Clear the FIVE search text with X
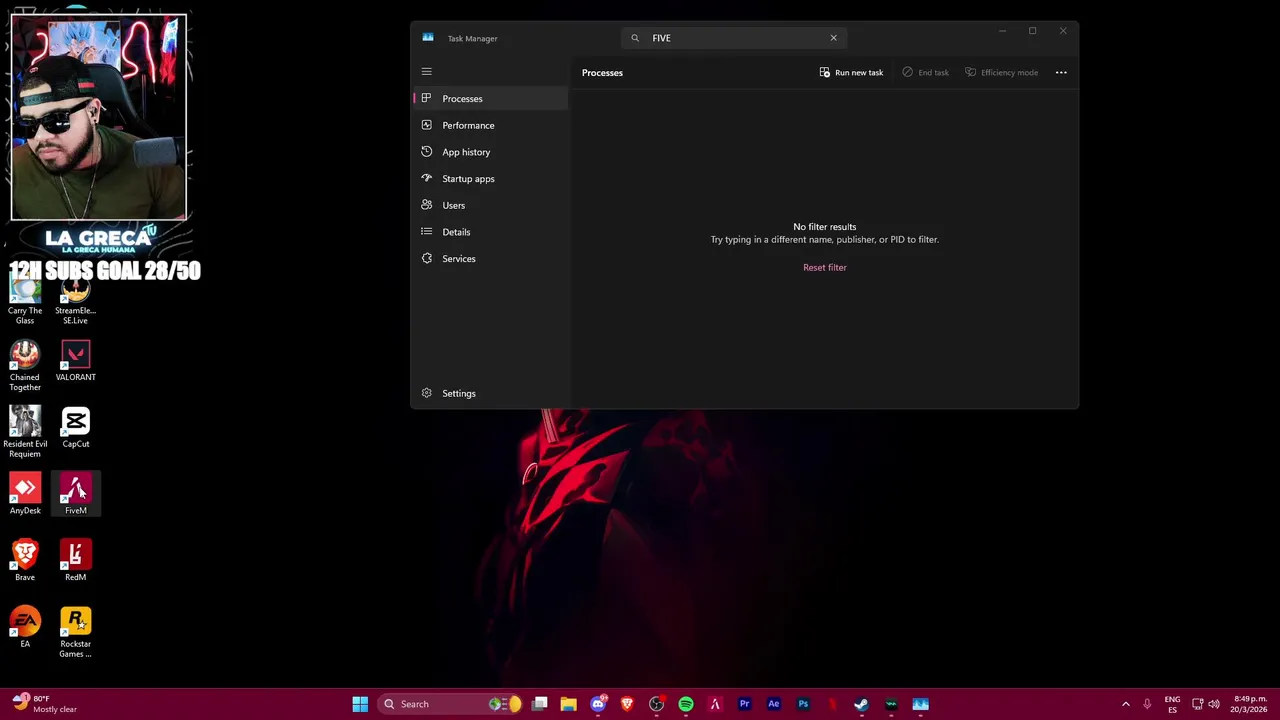 click(x=833, y=38)
